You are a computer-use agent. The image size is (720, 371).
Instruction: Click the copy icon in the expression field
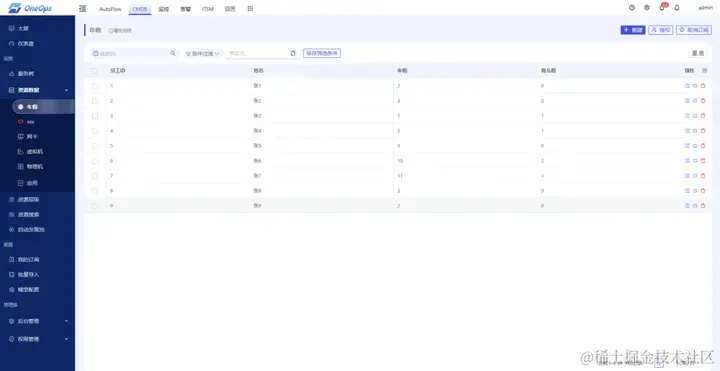(293, 53)
